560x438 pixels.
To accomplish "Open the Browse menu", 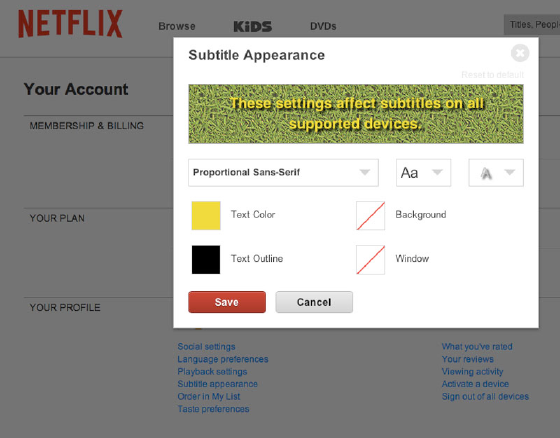I will [177, 26].
